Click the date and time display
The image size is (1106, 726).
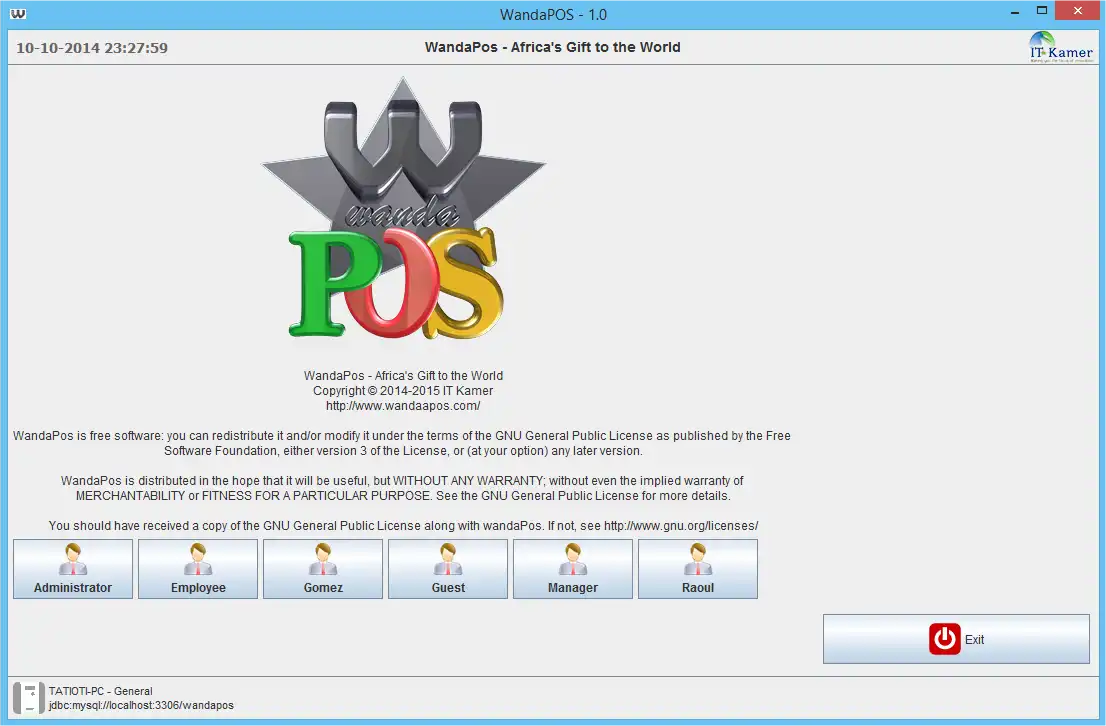click(x=92, y=48)
